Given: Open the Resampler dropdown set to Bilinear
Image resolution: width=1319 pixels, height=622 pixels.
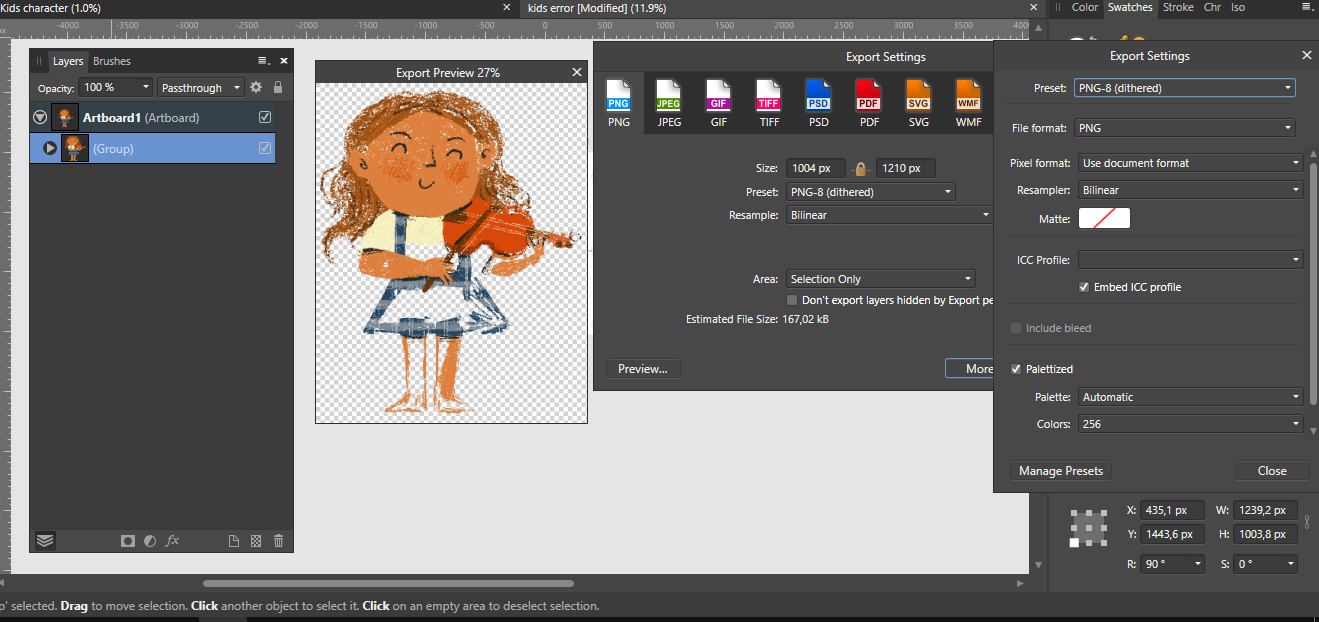Looking at the screenshot, I should [1189, 189].
